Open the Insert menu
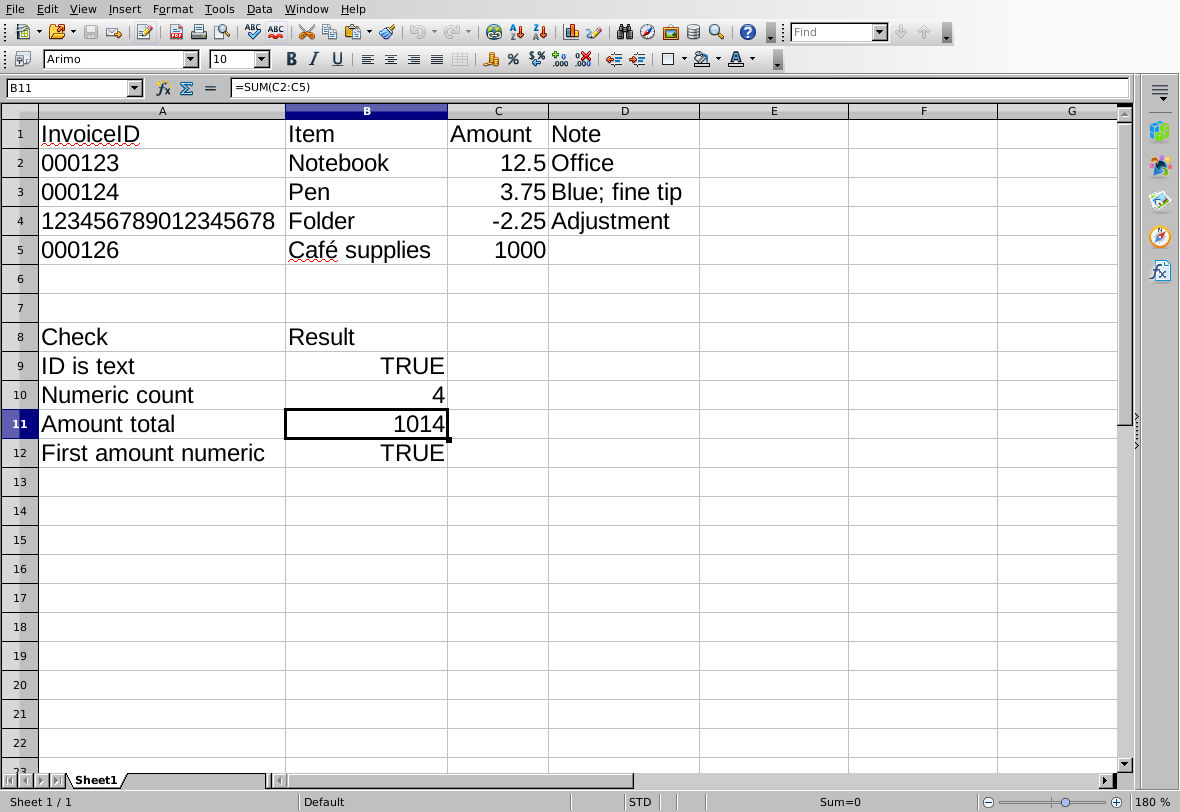The height and width of the screenshot is (812, 1180). 124,9
